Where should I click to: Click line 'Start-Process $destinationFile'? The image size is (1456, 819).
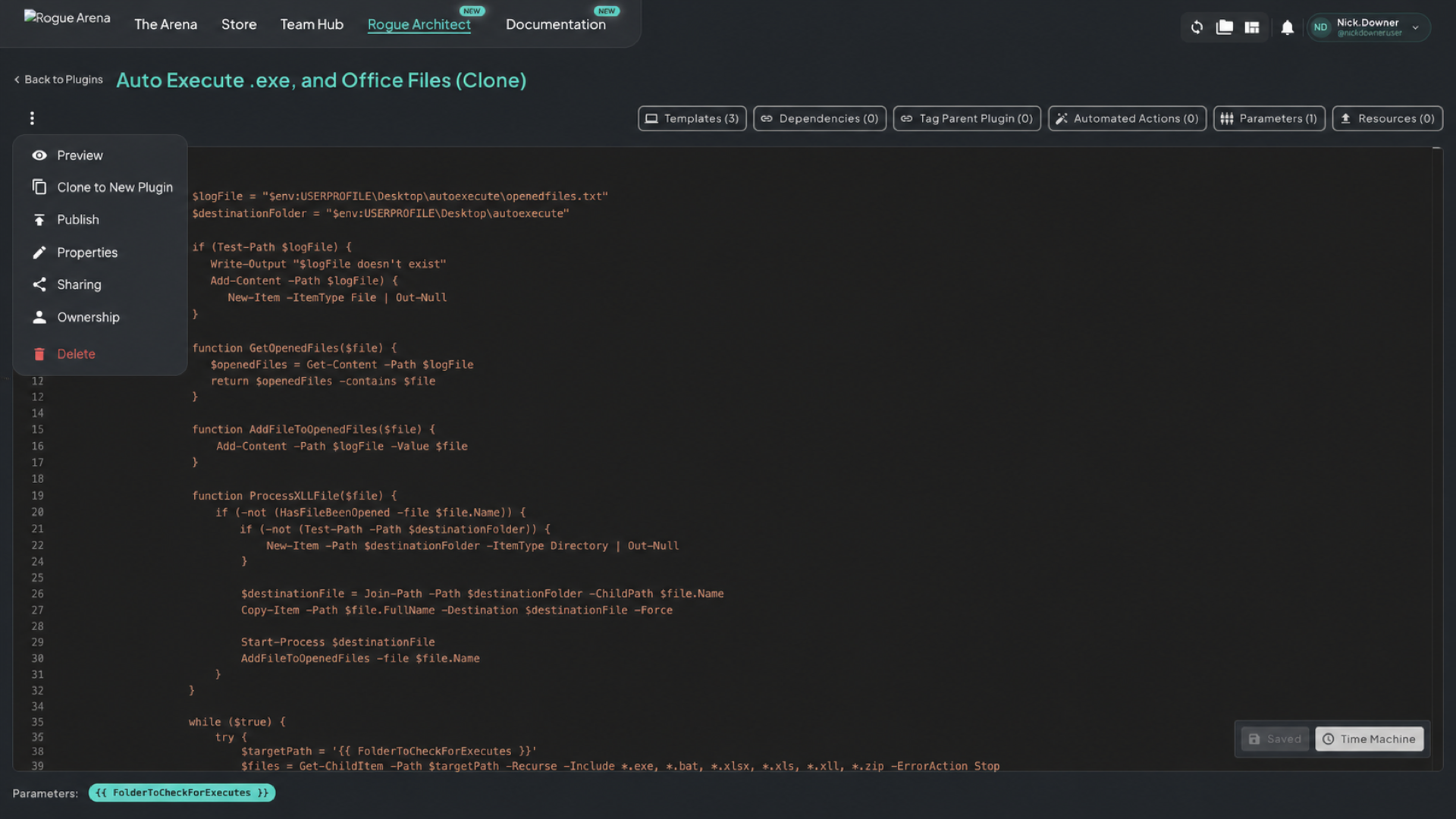pyautogui.click(x=337, y=642)
